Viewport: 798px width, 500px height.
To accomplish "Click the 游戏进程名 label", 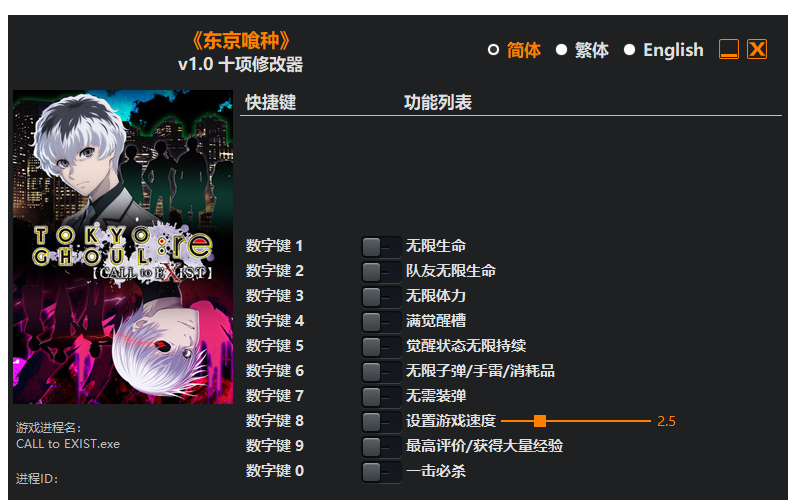I will [48, 428].
